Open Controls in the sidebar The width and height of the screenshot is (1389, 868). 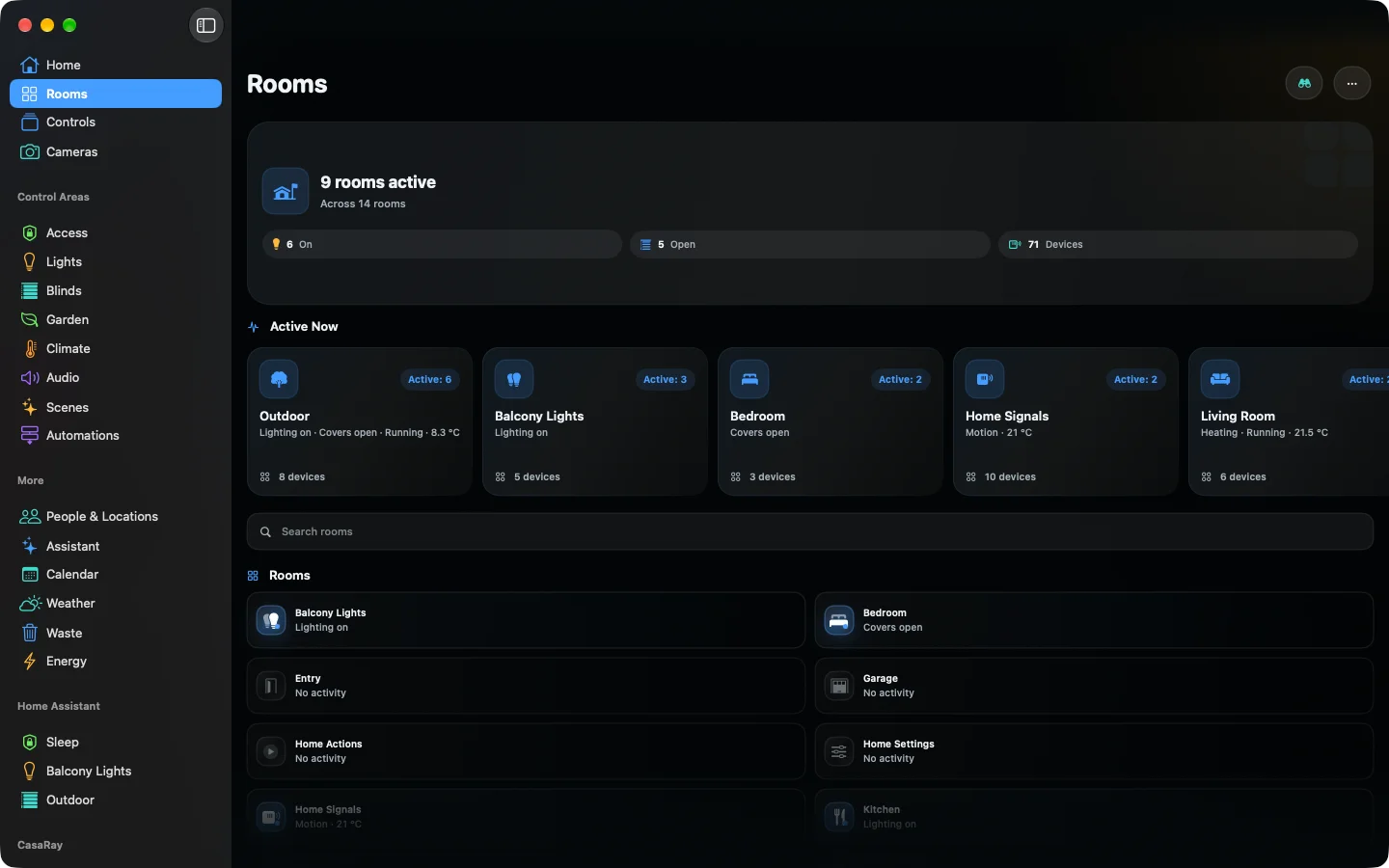(x=116, y=122)
